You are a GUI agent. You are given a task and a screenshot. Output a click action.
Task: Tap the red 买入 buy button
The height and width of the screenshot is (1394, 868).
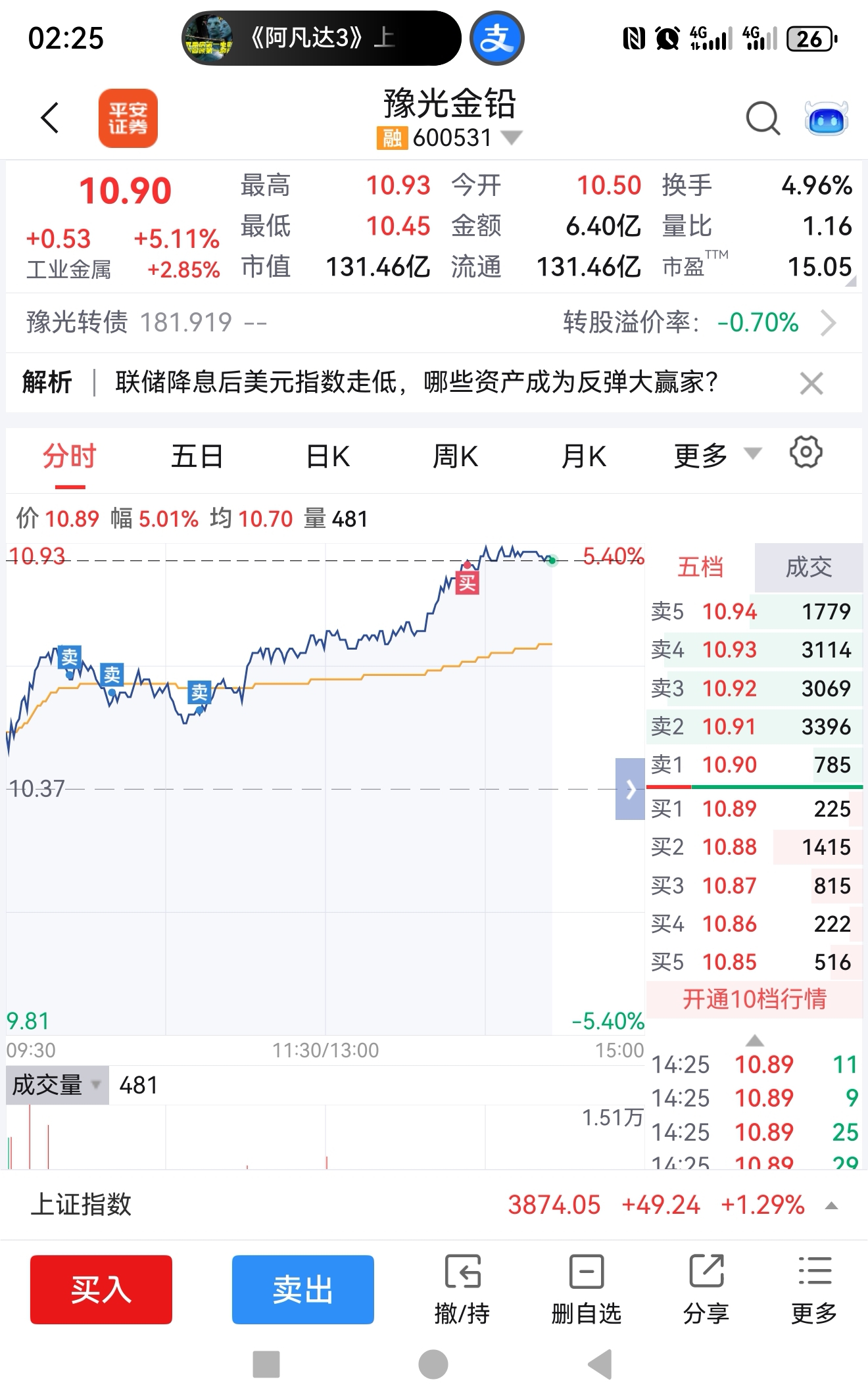pos(101,1289)
